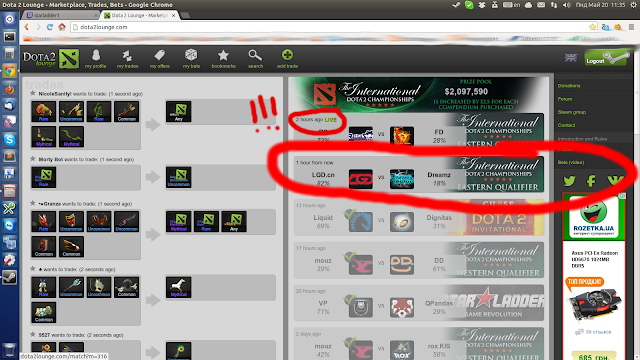Bookmark Morty Bot's trade with its star
Image resolution: width=640 pixels, height=360 pixels.
click(33, 159)
